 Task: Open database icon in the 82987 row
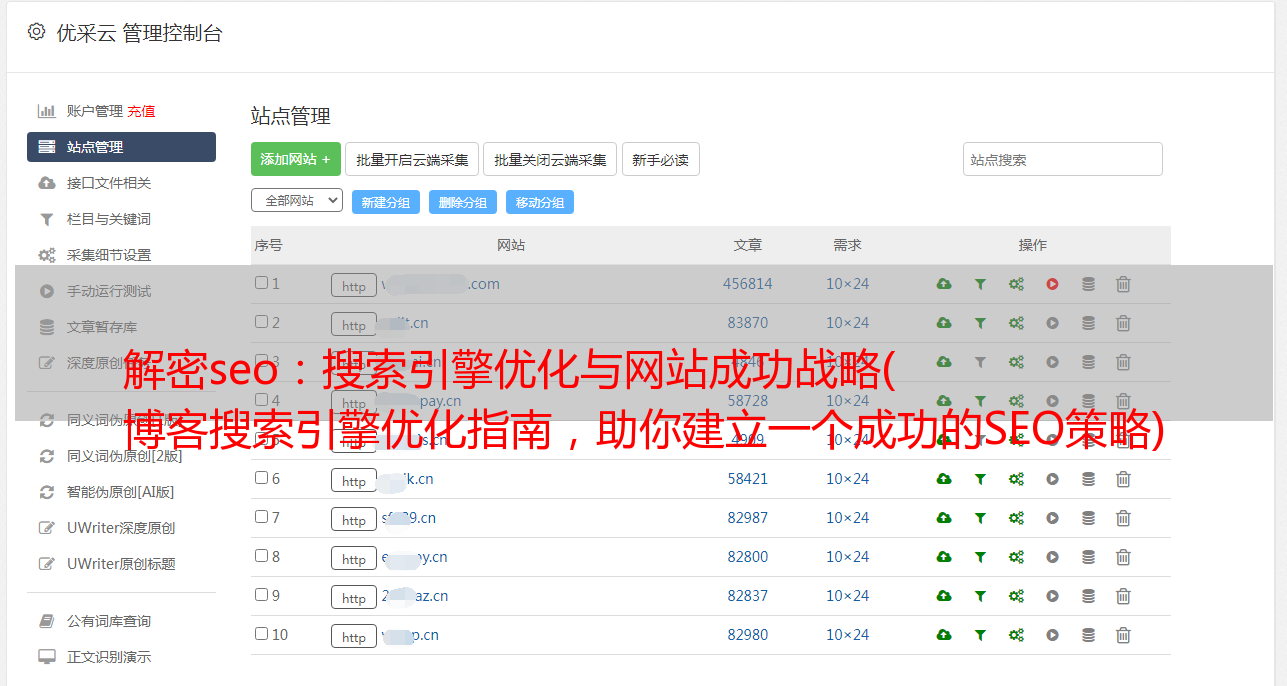point(1088,518)
